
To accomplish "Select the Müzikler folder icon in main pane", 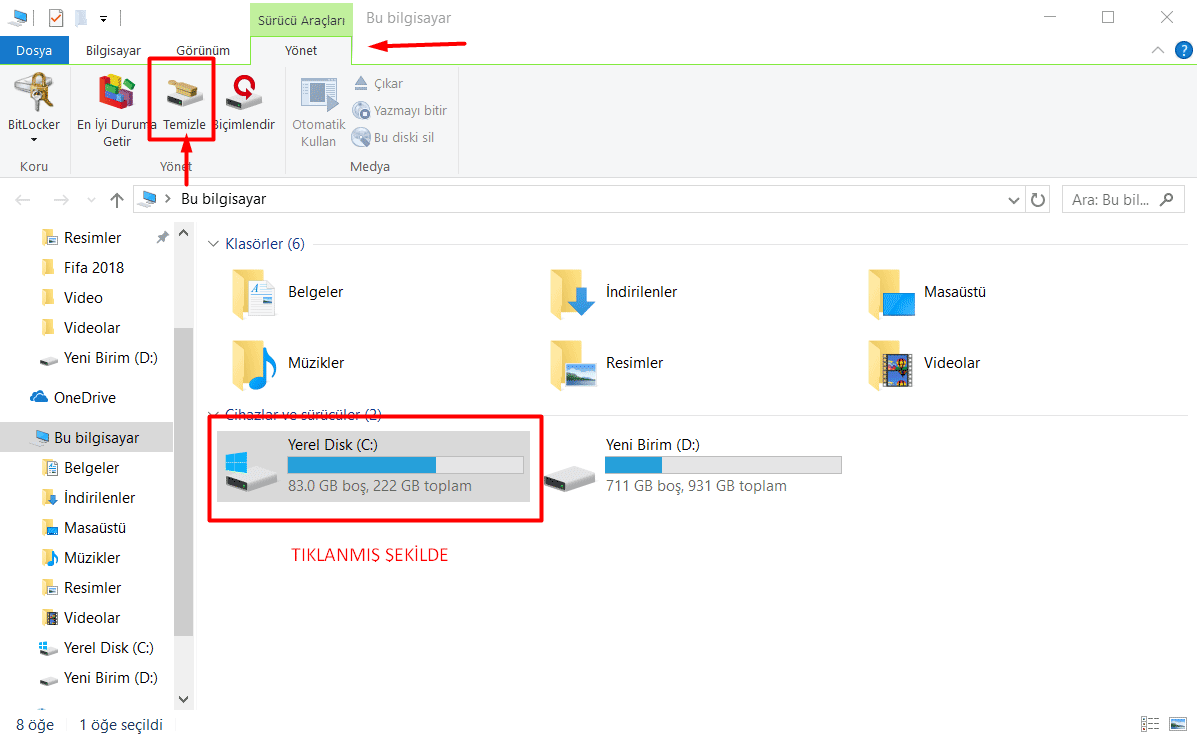I will coord(254,364).
